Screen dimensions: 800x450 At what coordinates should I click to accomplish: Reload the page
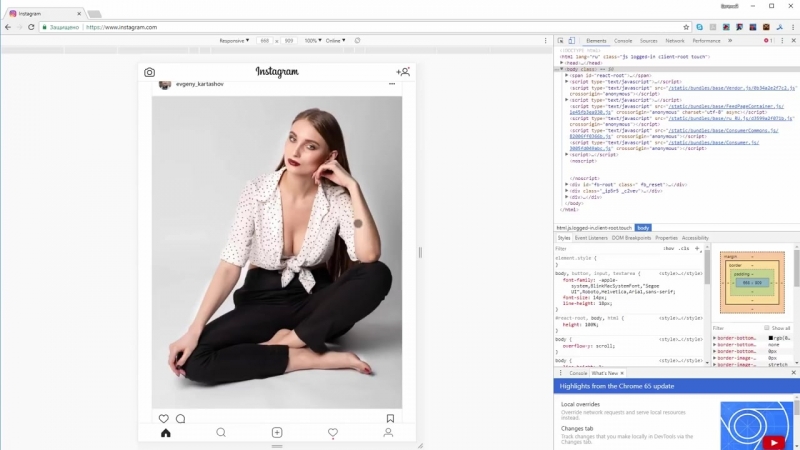point(31,27)
